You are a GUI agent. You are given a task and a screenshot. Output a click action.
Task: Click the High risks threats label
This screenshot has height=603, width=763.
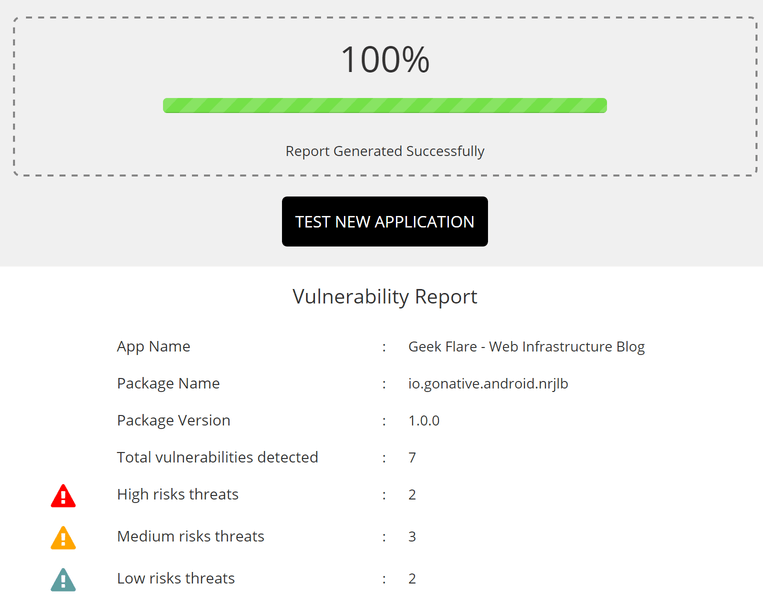[x=177, y=495]
